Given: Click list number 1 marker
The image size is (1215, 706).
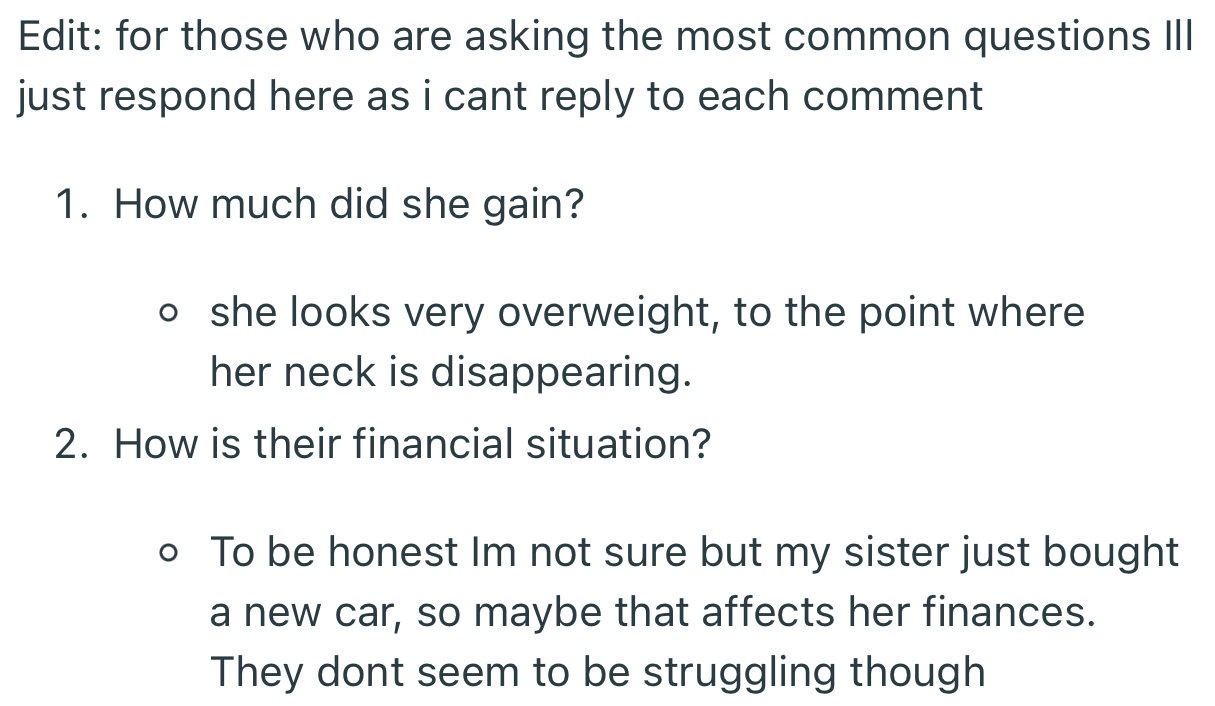Looking at the screenshot, I should (77, 205).
